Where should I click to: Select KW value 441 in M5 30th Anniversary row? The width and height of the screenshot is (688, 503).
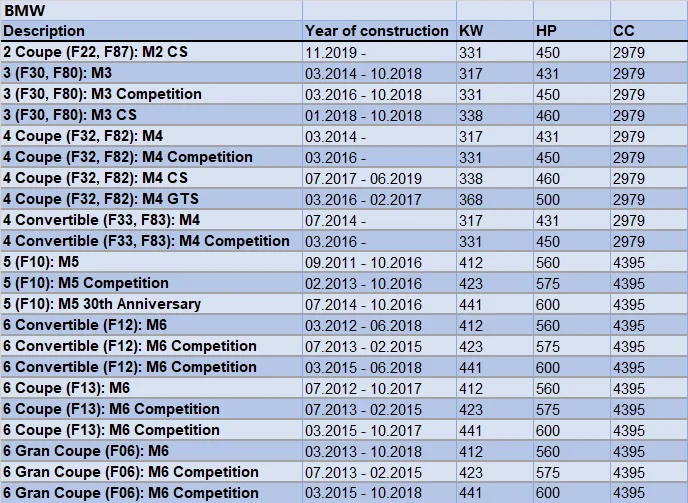coord(494,304)
